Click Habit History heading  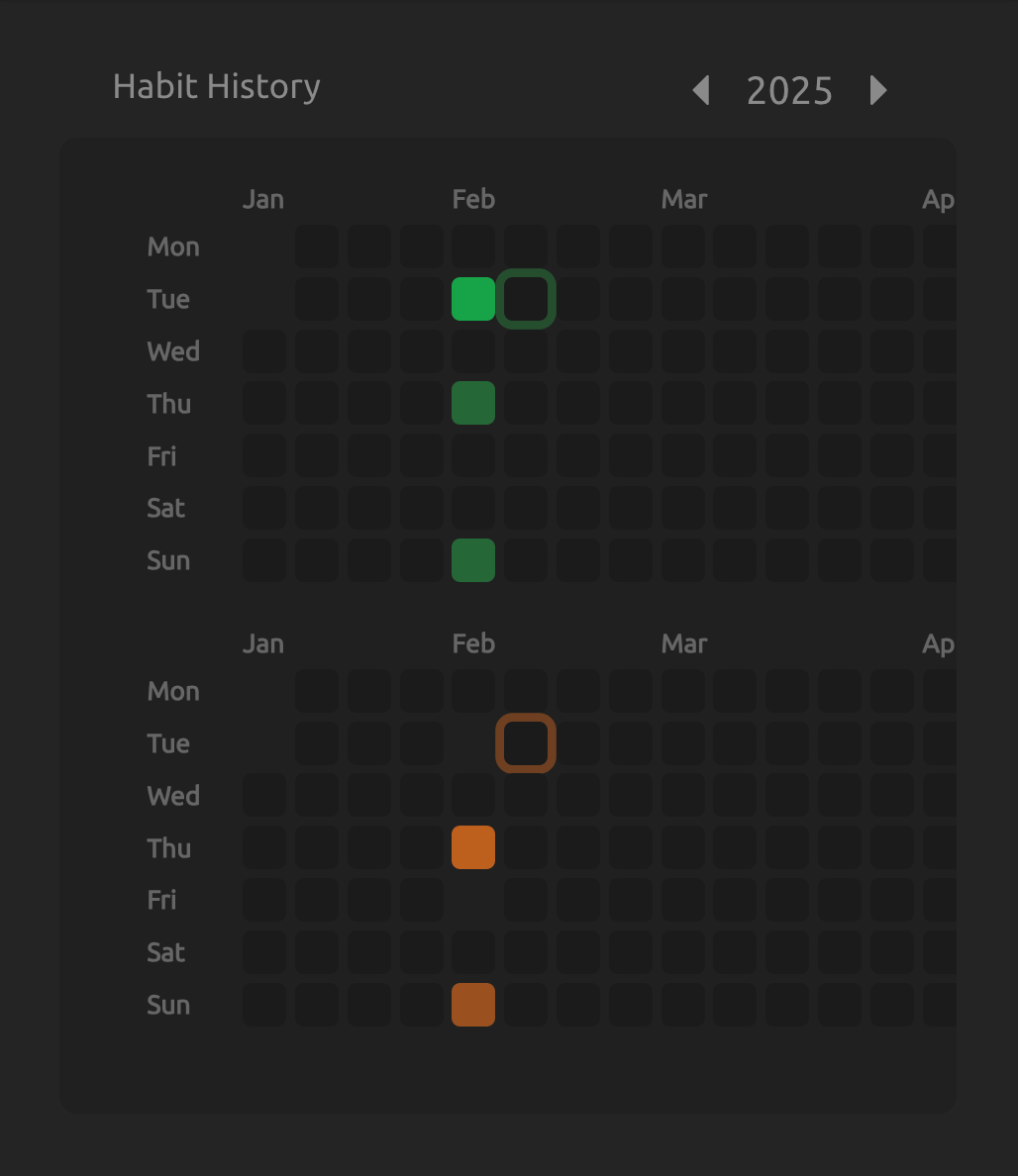[217, 87]
